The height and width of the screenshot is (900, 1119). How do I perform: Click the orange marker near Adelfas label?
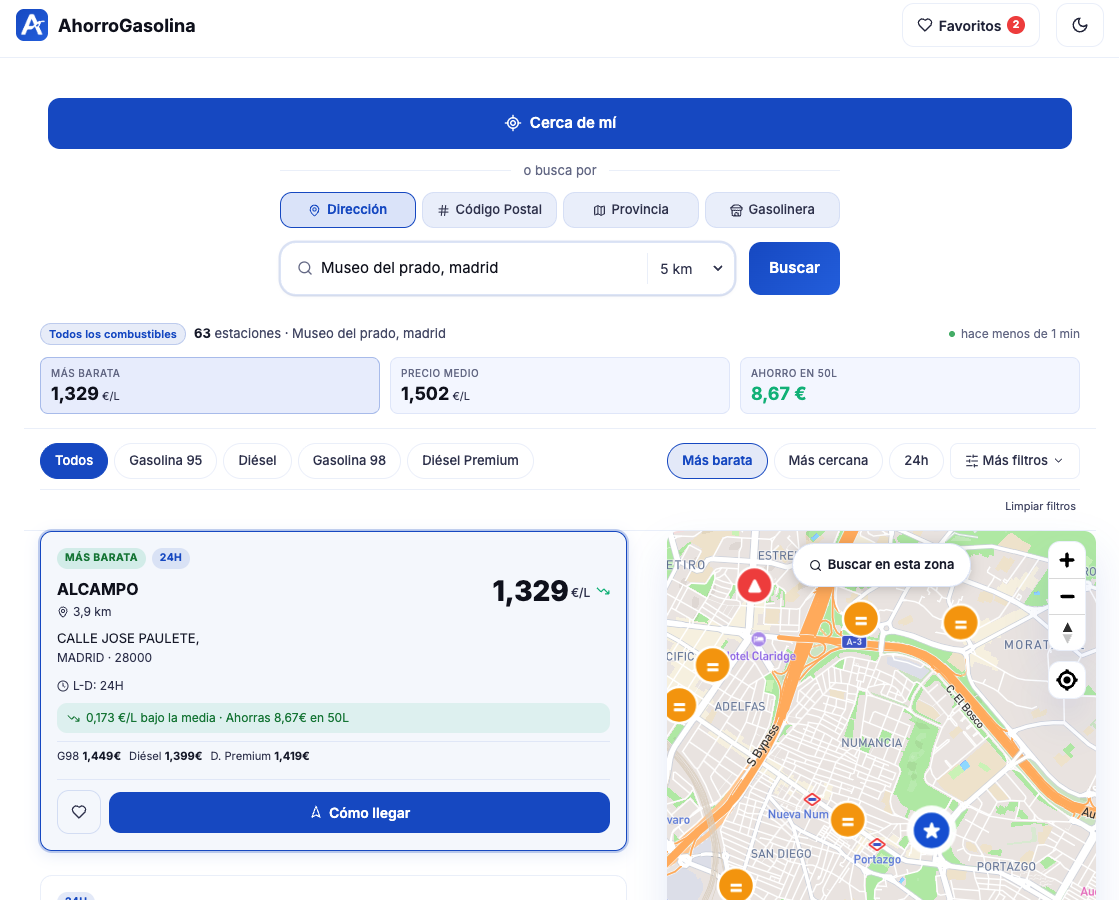tap(678, 707)
